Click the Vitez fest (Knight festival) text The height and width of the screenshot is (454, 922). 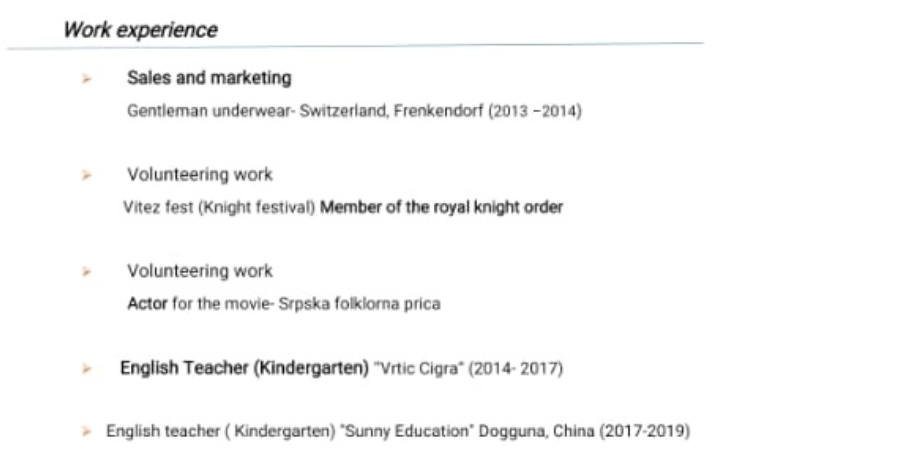[219, 208]
